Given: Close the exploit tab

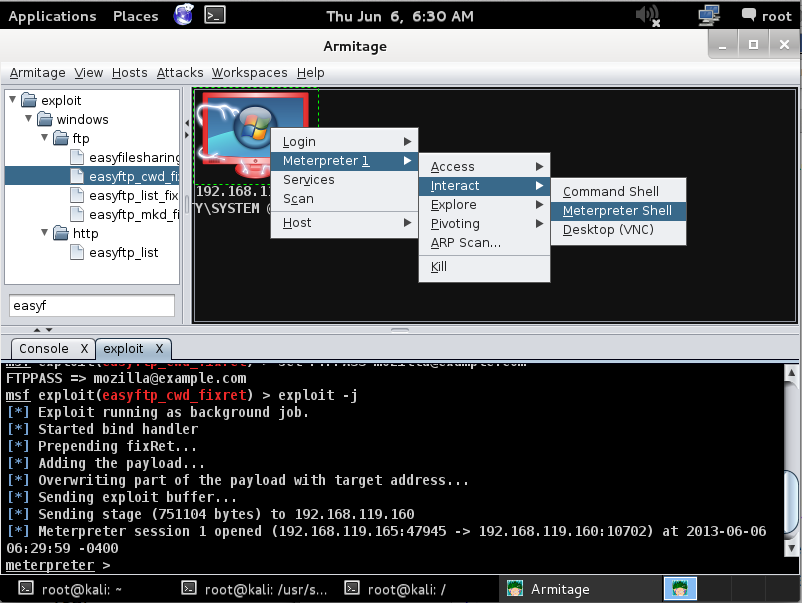Looking at the screenshot, I should 159,348.
